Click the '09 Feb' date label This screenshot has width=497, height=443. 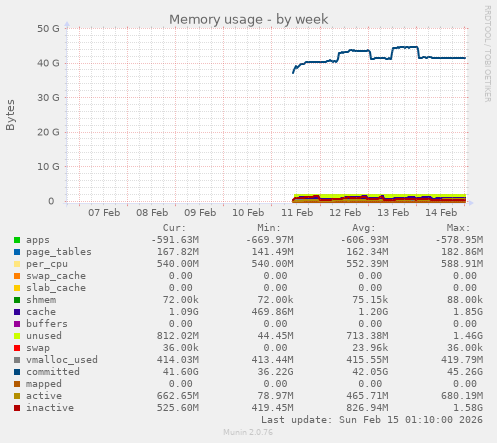(200, 213)
